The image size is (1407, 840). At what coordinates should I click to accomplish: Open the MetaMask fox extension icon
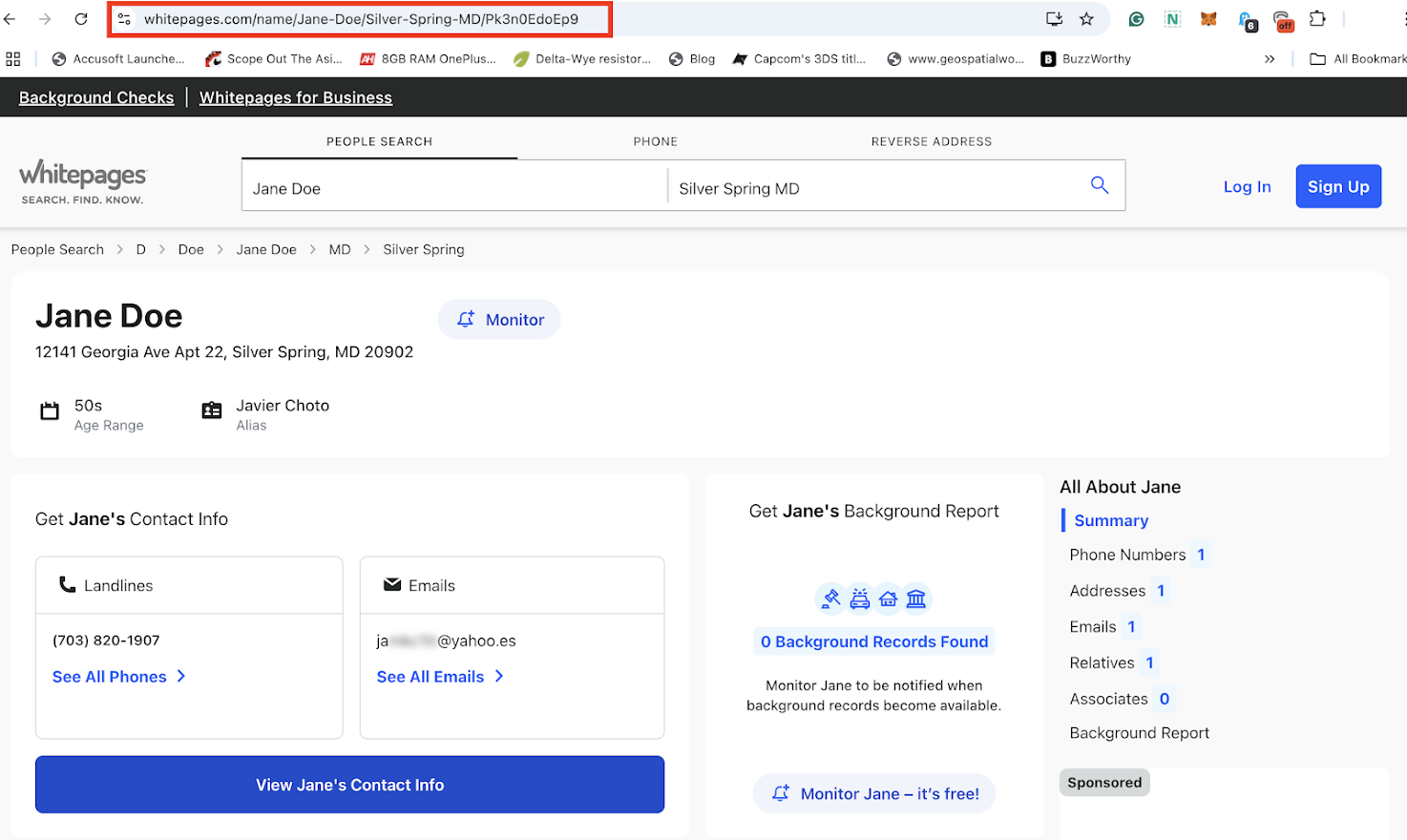(x=1208, y=19)
